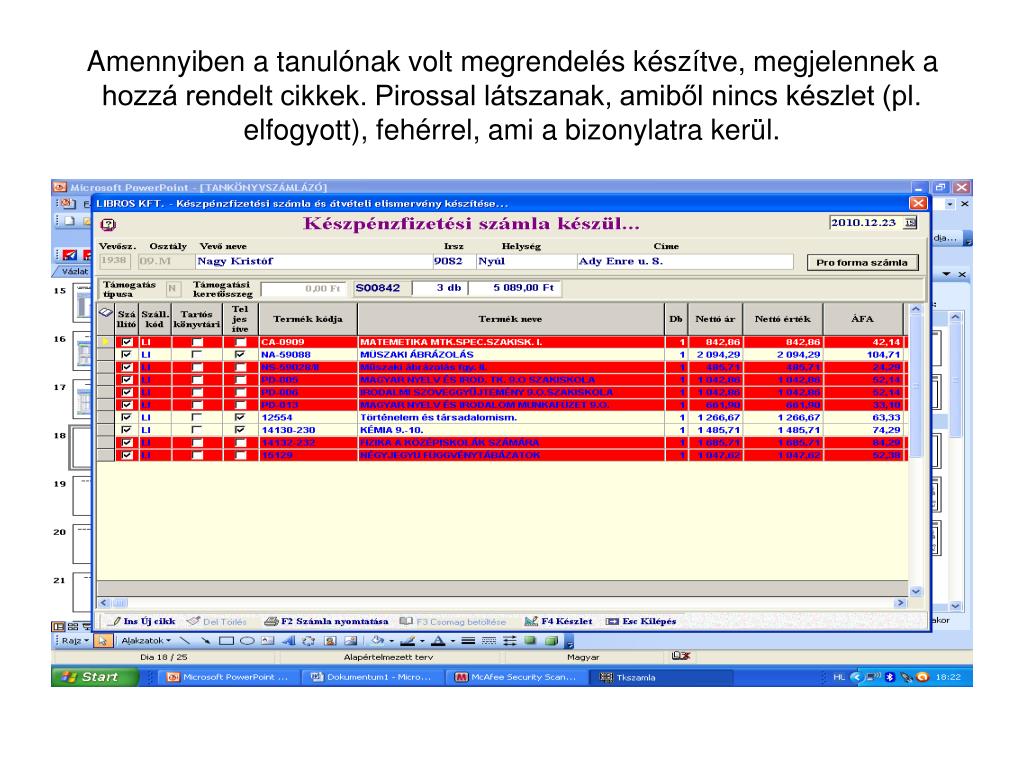Click the Termék kódja column header

pos(308,319)
